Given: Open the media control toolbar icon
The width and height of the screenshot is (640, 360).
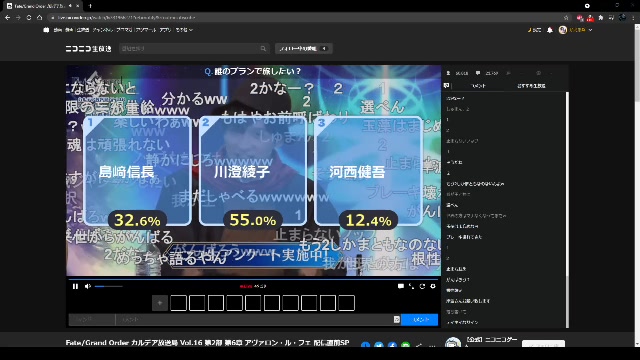Looking at the screenshot, I should point(611,18).
